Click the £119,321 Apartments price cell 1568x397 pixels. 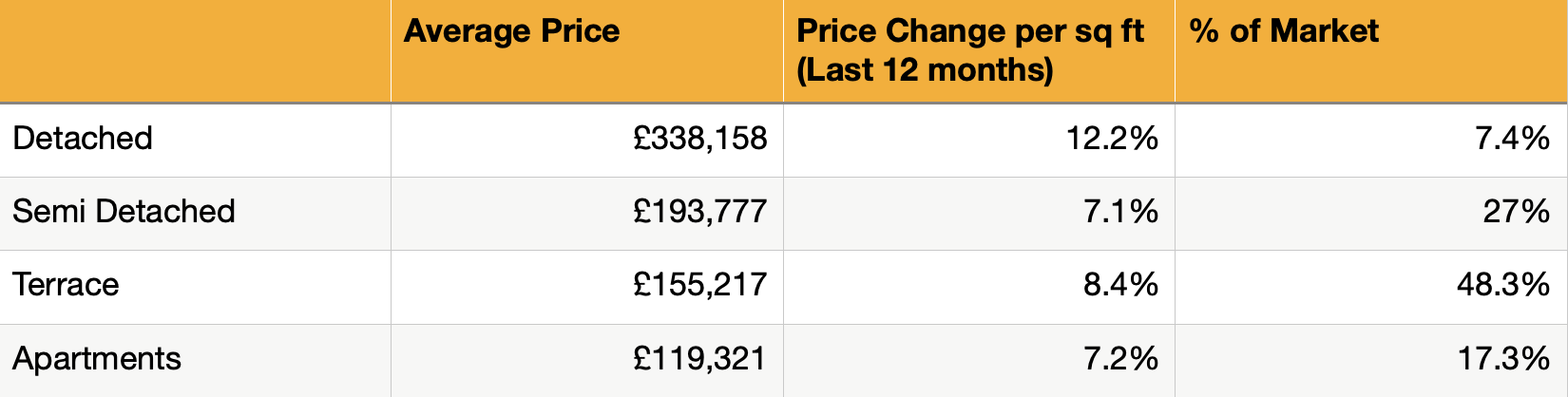tap(699, 359)
